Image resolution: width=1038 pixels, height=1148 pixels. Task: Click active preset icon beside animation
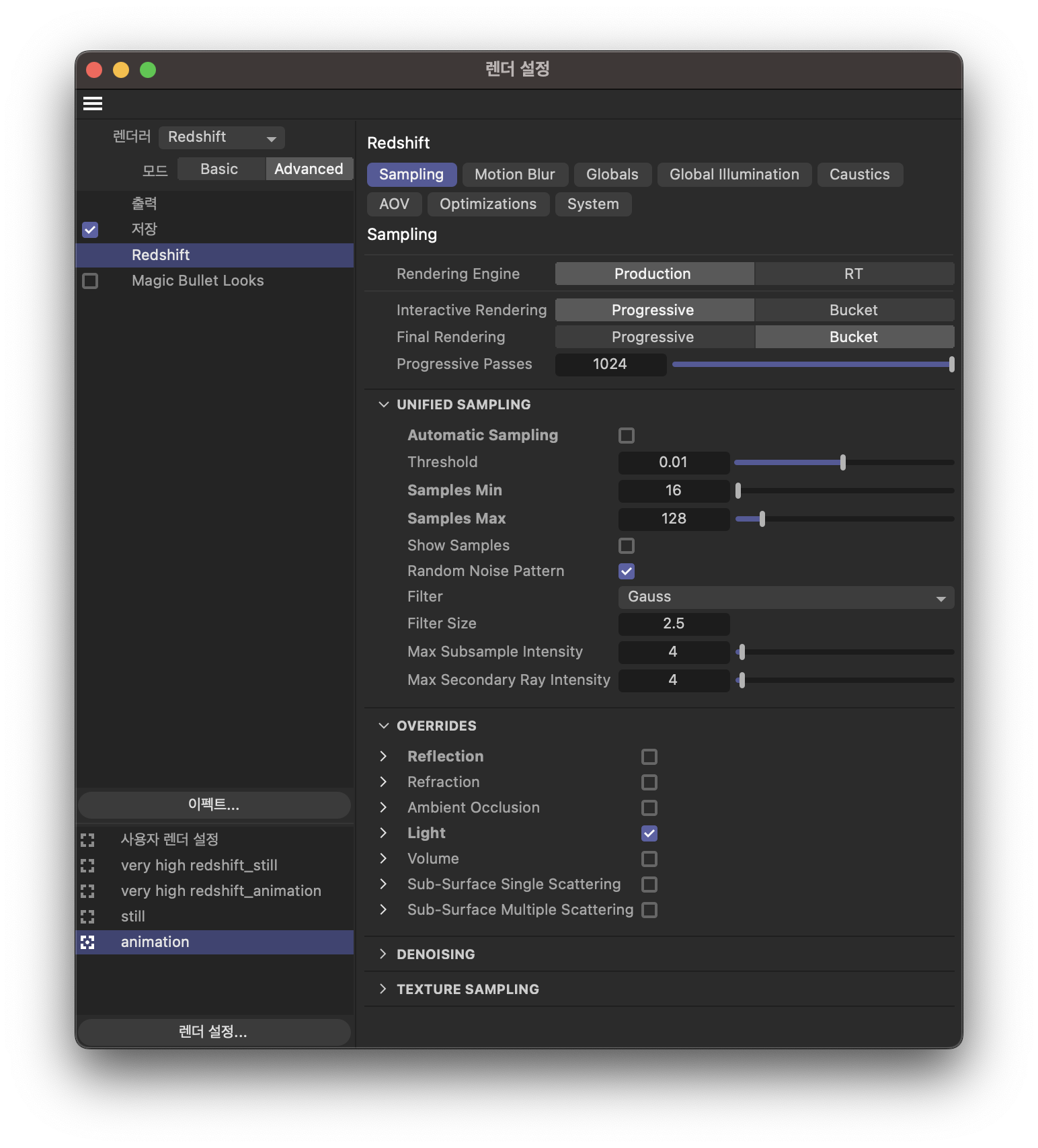pyautogui.click(x=87, y=942)
